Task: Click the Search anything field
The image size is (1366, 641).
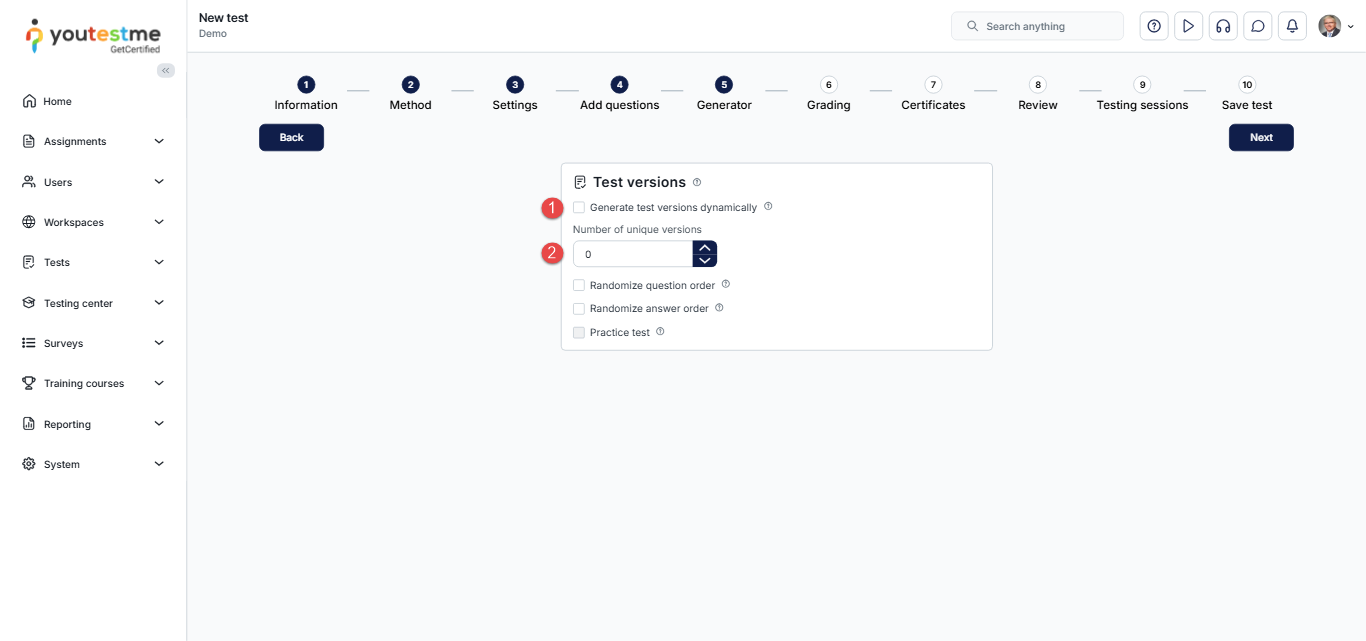Action: click(1037, 26)
